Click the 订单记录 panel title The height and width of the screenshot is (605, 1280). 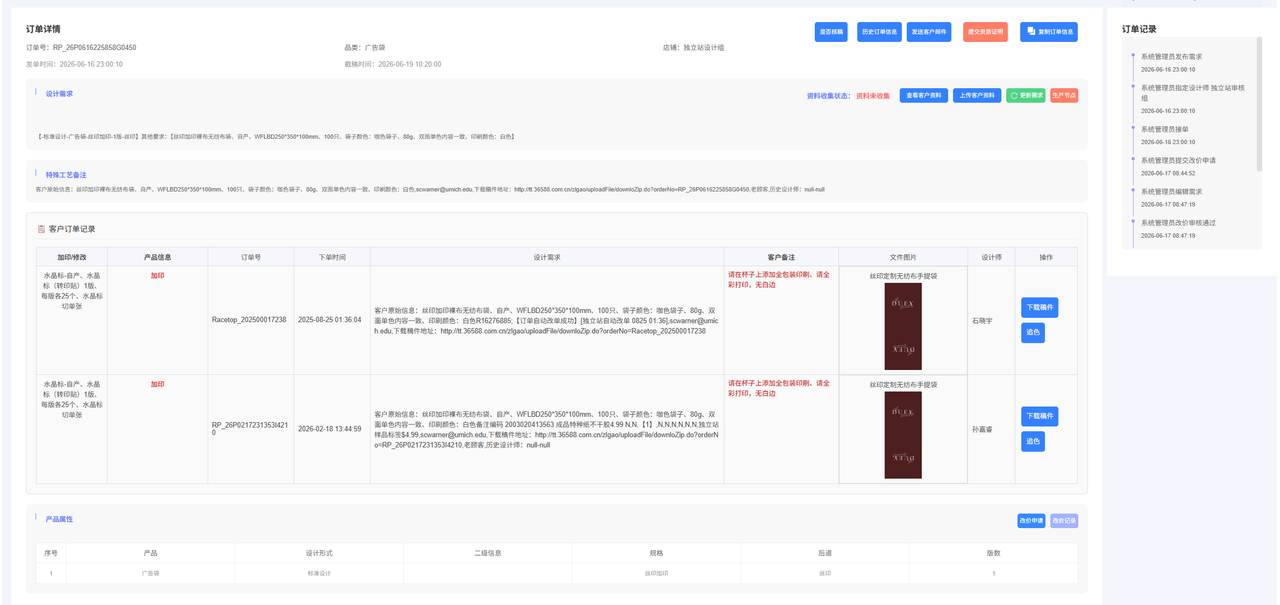[x=1139, y=29]
